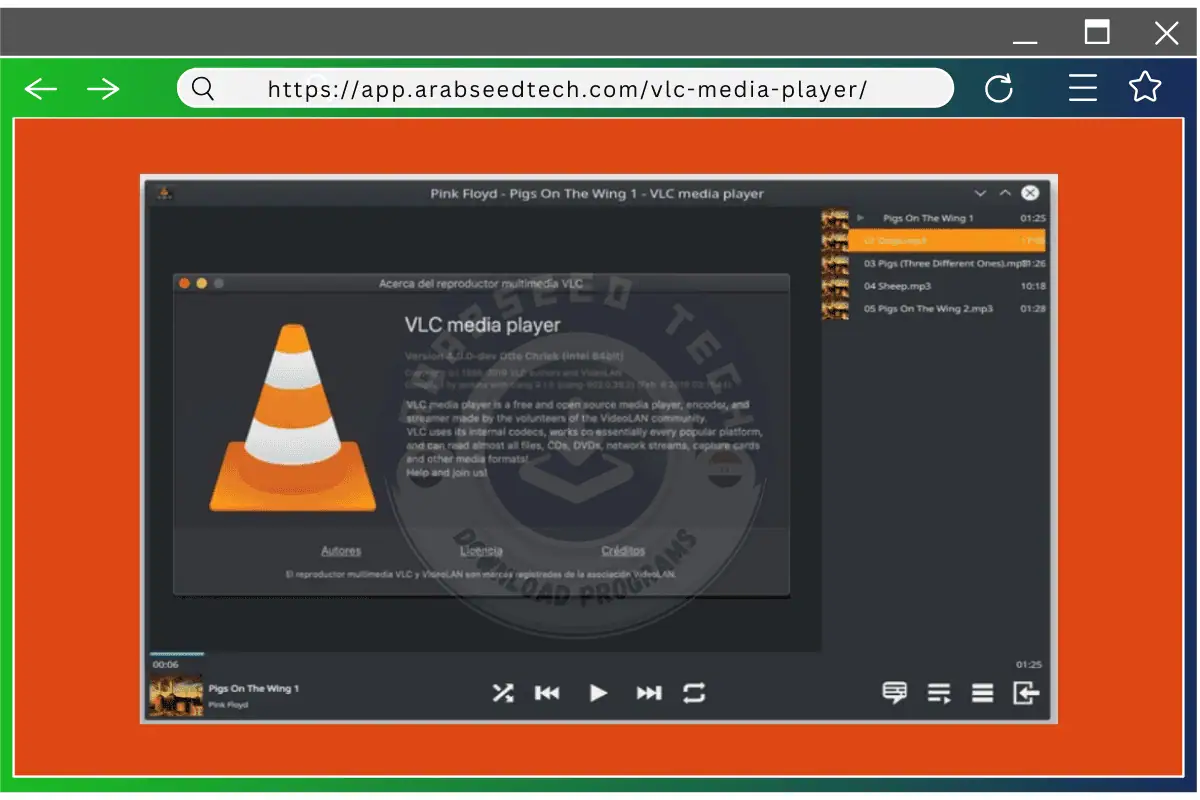Click the previous track icon
Screen dimensions: 1200x800
click(547, 692)
